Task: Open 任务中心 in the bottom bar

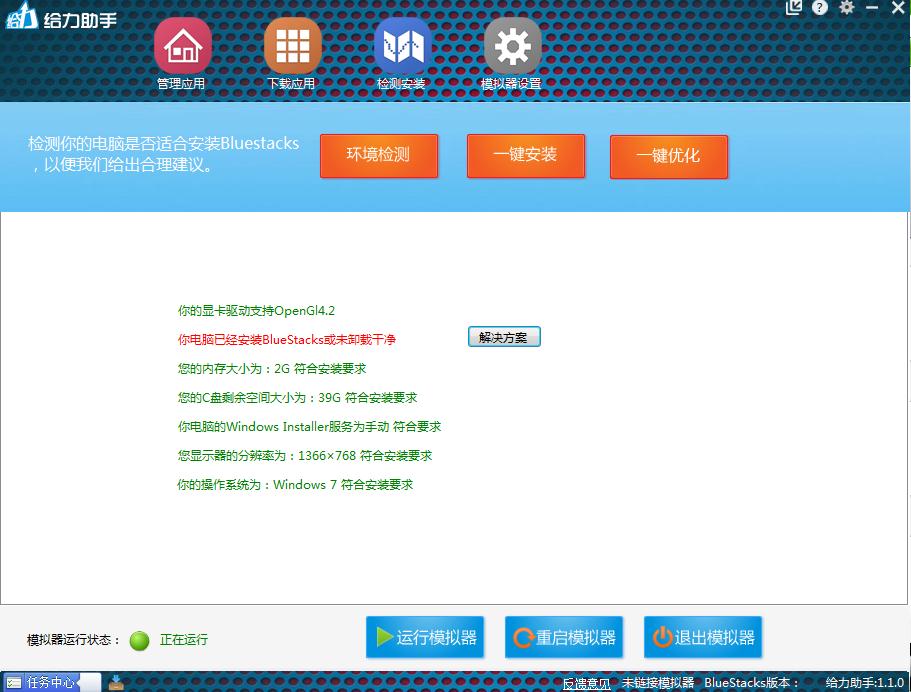Action: pyautogui.click(x=44, y=682)
